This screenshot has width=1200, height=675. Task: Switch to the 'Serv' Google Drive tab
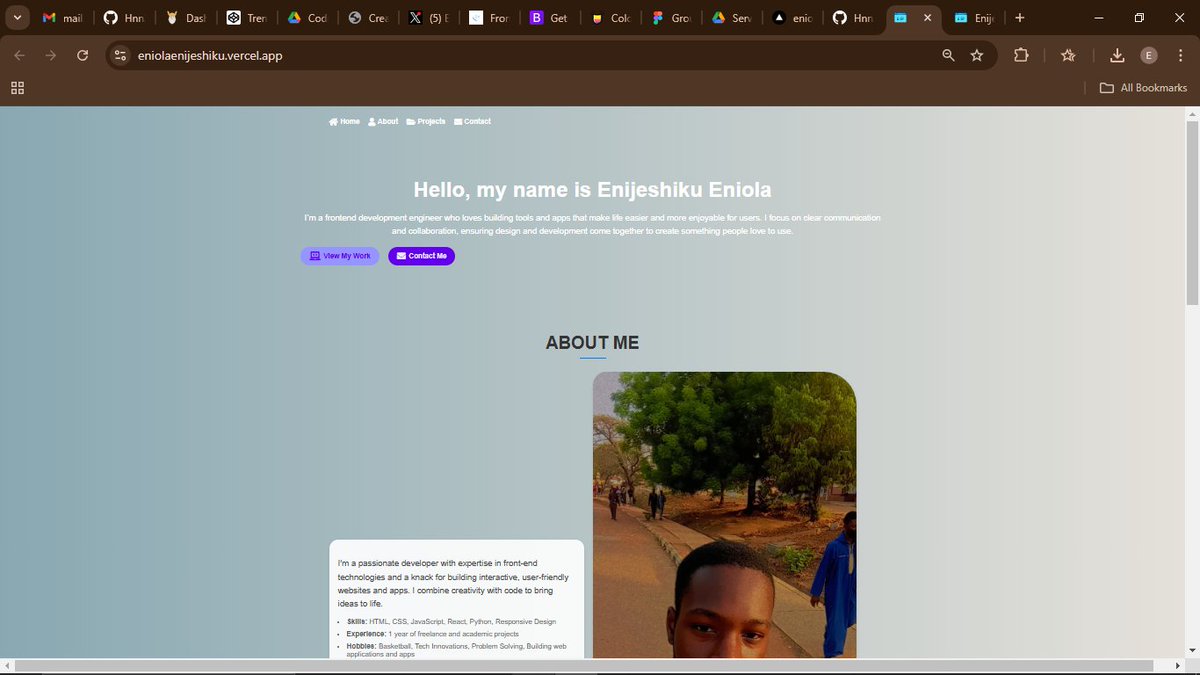pos(733,18)
